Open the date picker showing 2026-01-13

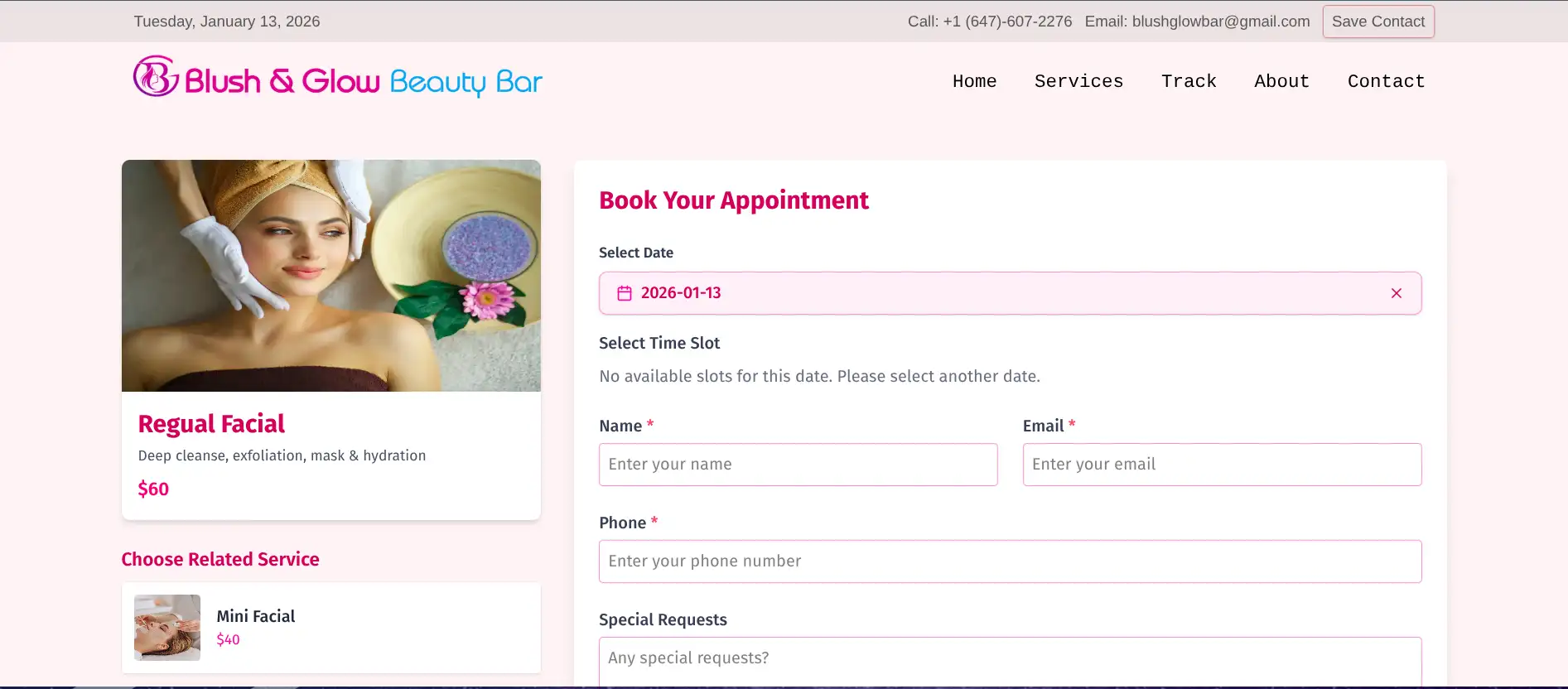(994, 293)
